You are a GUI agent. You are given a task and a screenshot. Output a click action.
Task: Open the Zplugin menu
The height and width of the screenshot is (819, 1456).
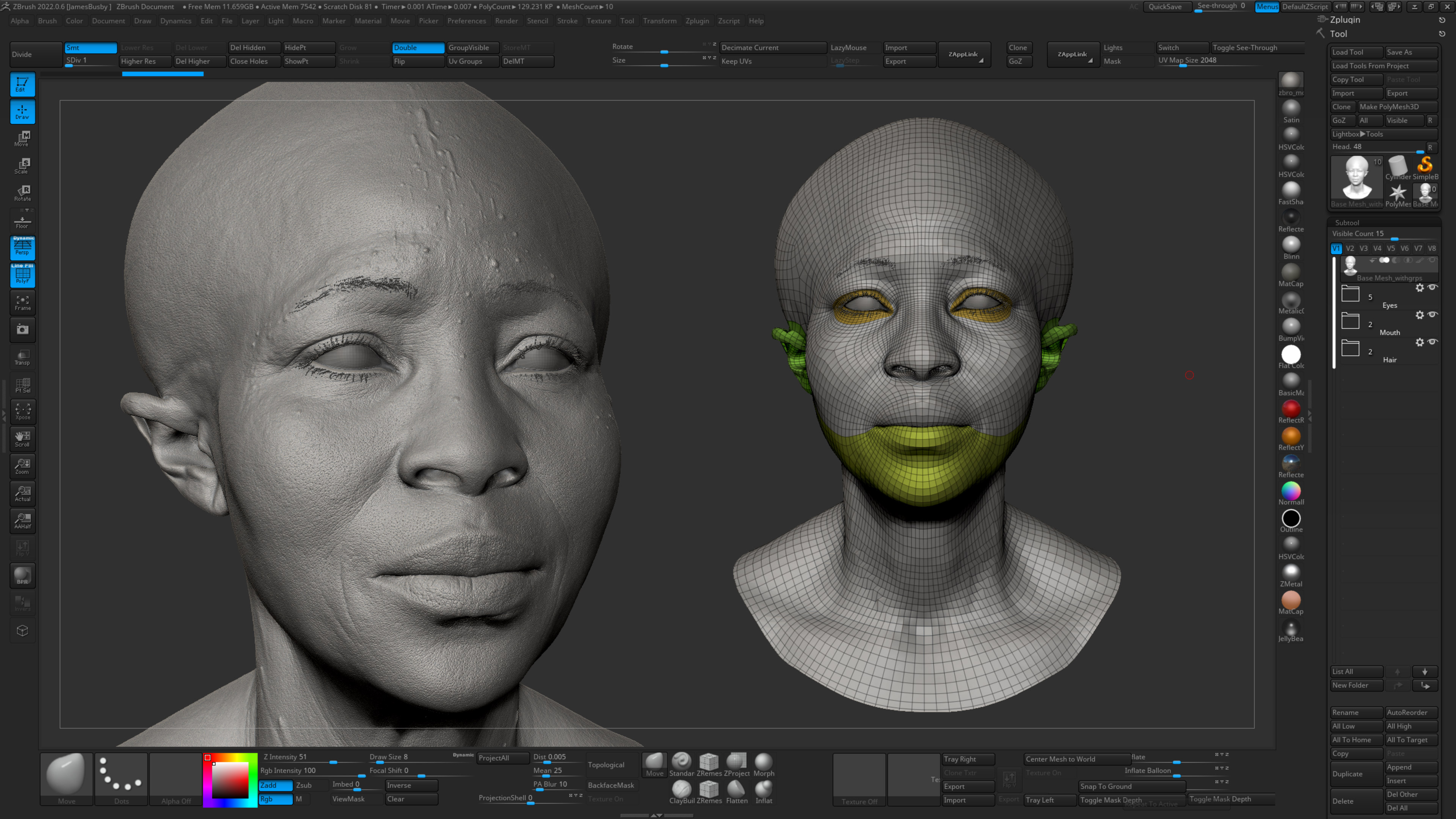tap(698, 21)
